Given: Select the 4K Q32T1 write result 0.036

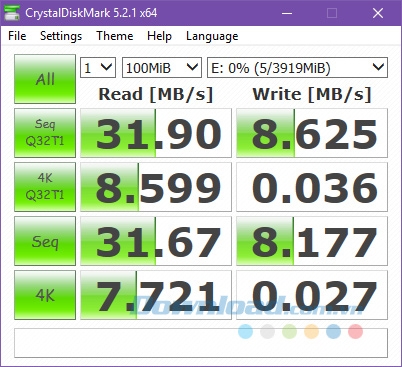Looking at the screenshot, I should coord(312,187).
